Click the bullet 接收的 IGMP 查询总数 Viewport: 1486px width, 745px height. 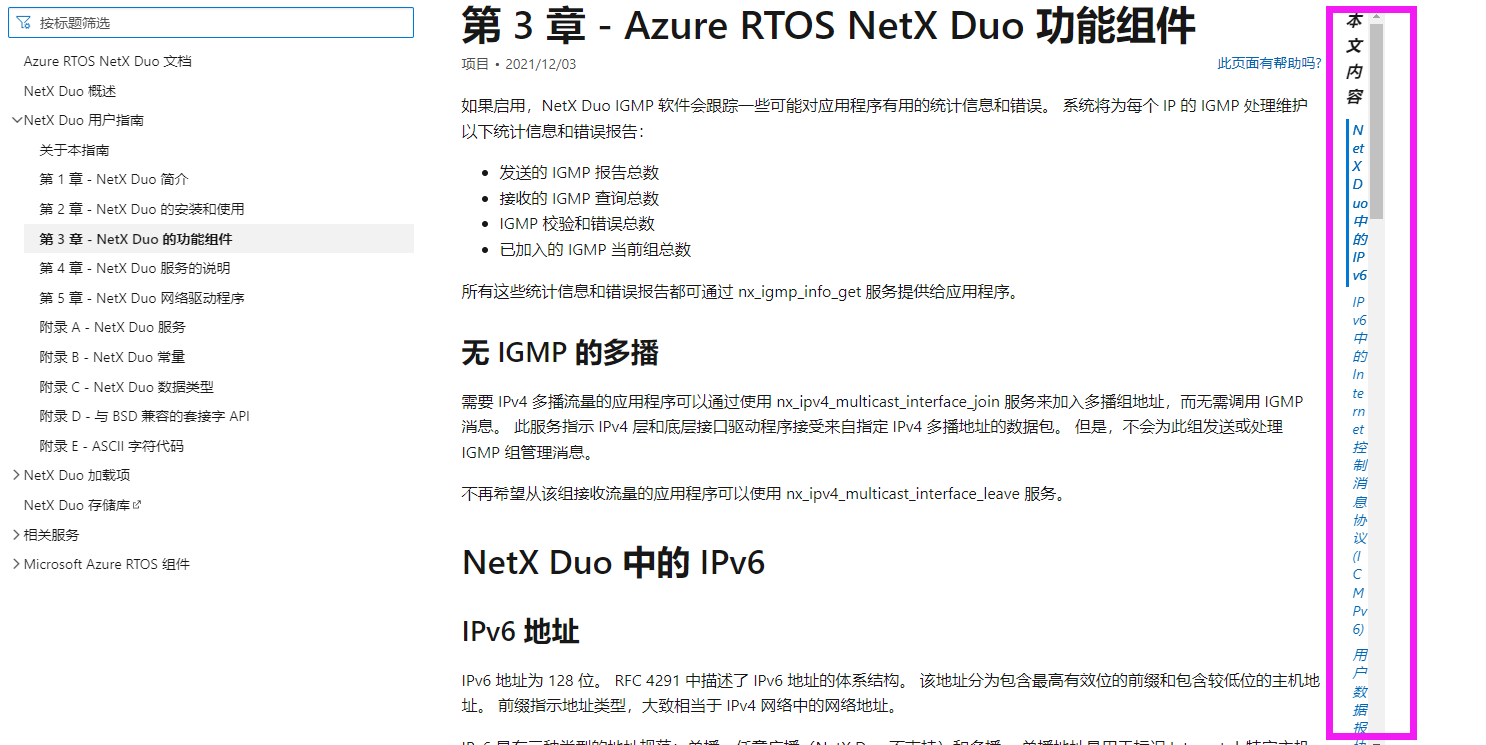coord(579,198)
